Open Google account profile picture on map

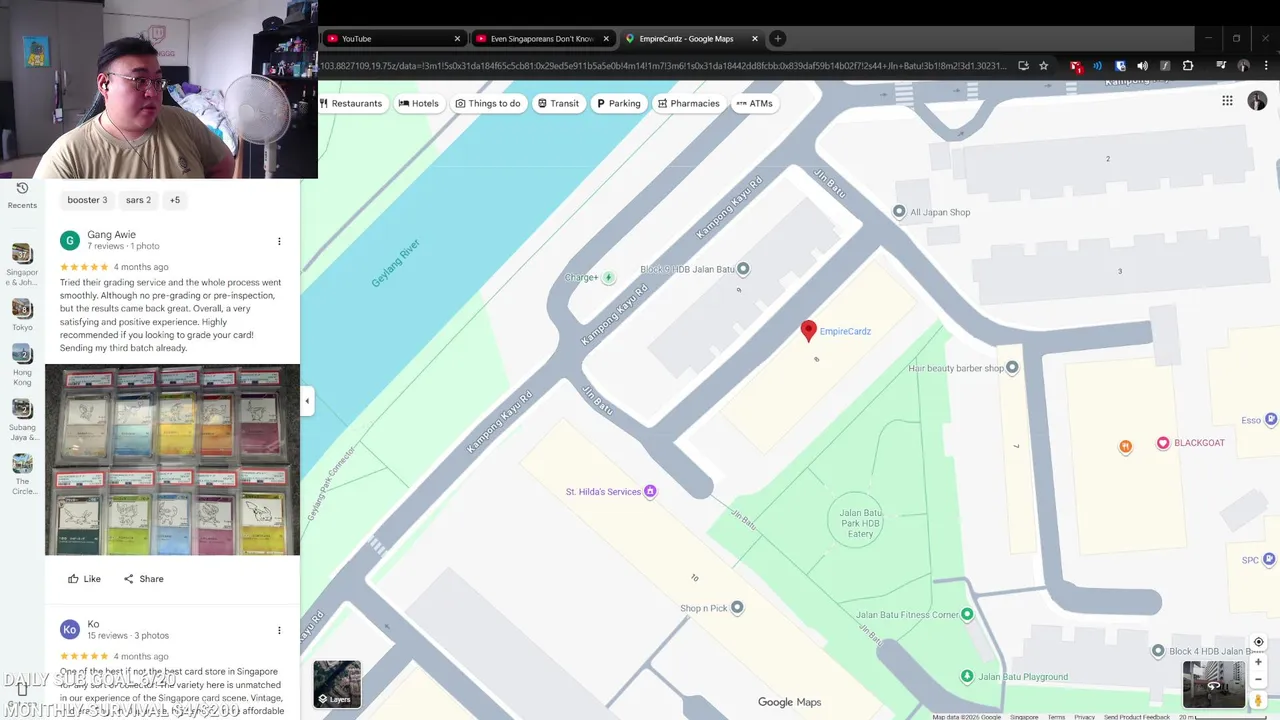click(x=1257, y=101)
